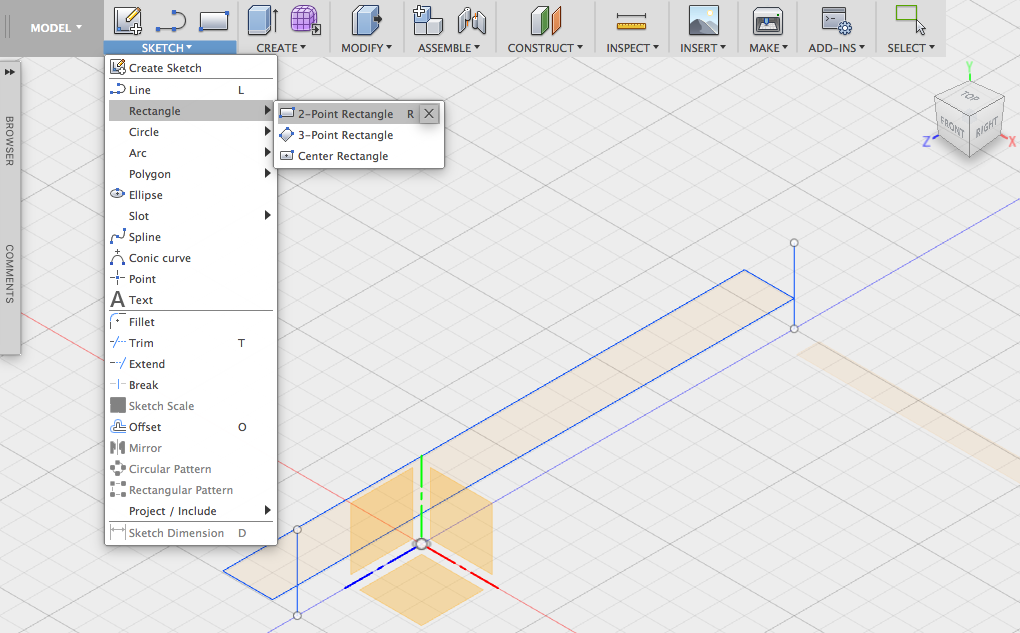The width and height of the screenshot is (1020, 633).
Task: Open the ASSEMBLE dropdown menu
Action: pos(449,47)
